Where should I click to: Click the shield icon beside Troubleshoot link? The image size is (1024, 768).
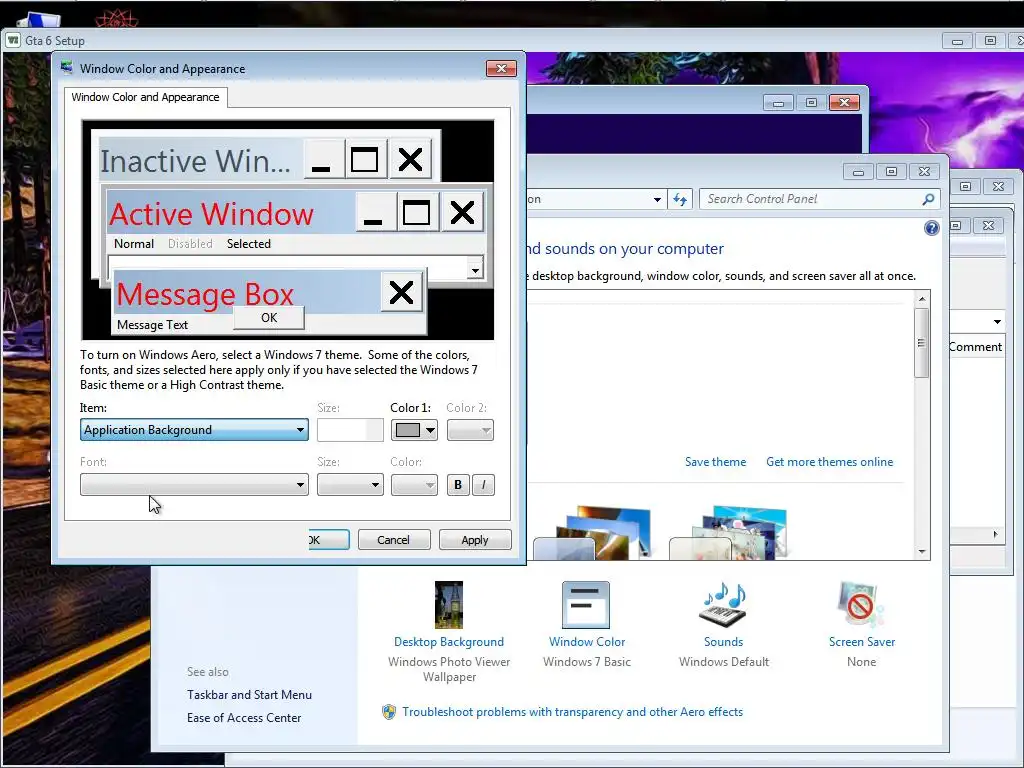(389, 712)
